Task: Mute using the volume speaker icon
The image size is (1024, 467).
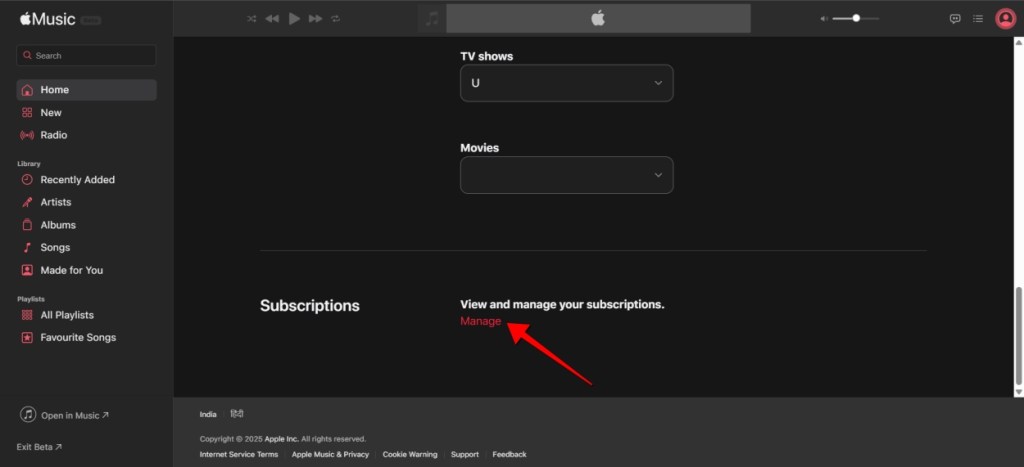Action: [824, 19]
